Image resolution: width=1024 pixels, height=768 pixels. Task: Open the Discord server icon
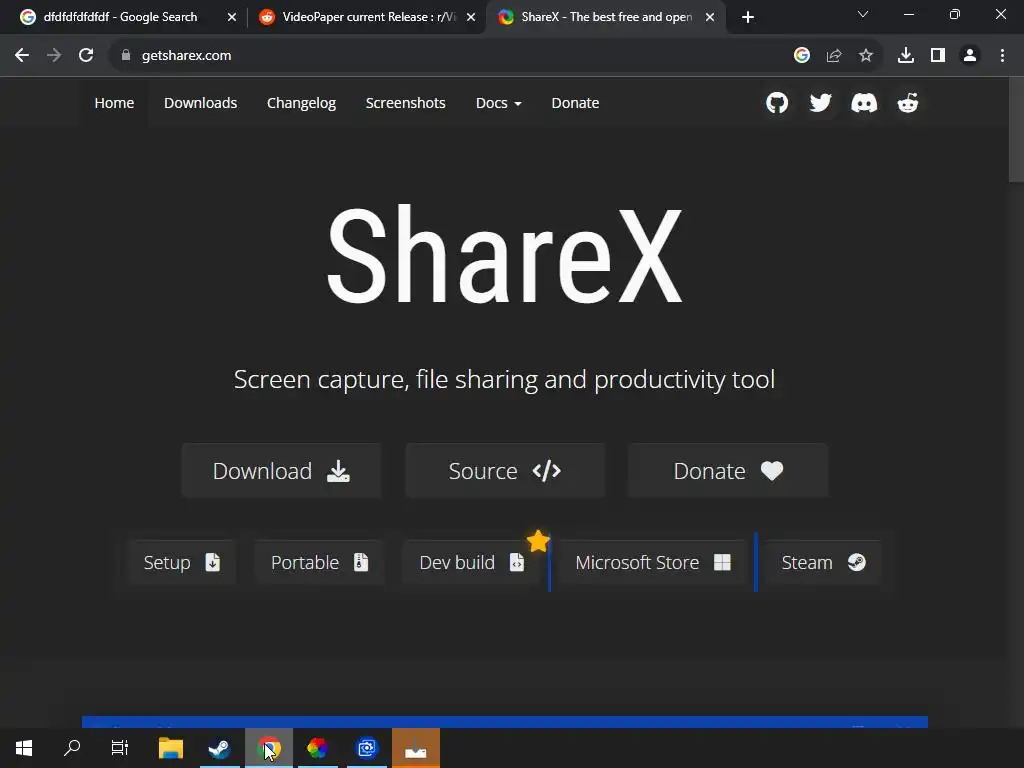864,103
